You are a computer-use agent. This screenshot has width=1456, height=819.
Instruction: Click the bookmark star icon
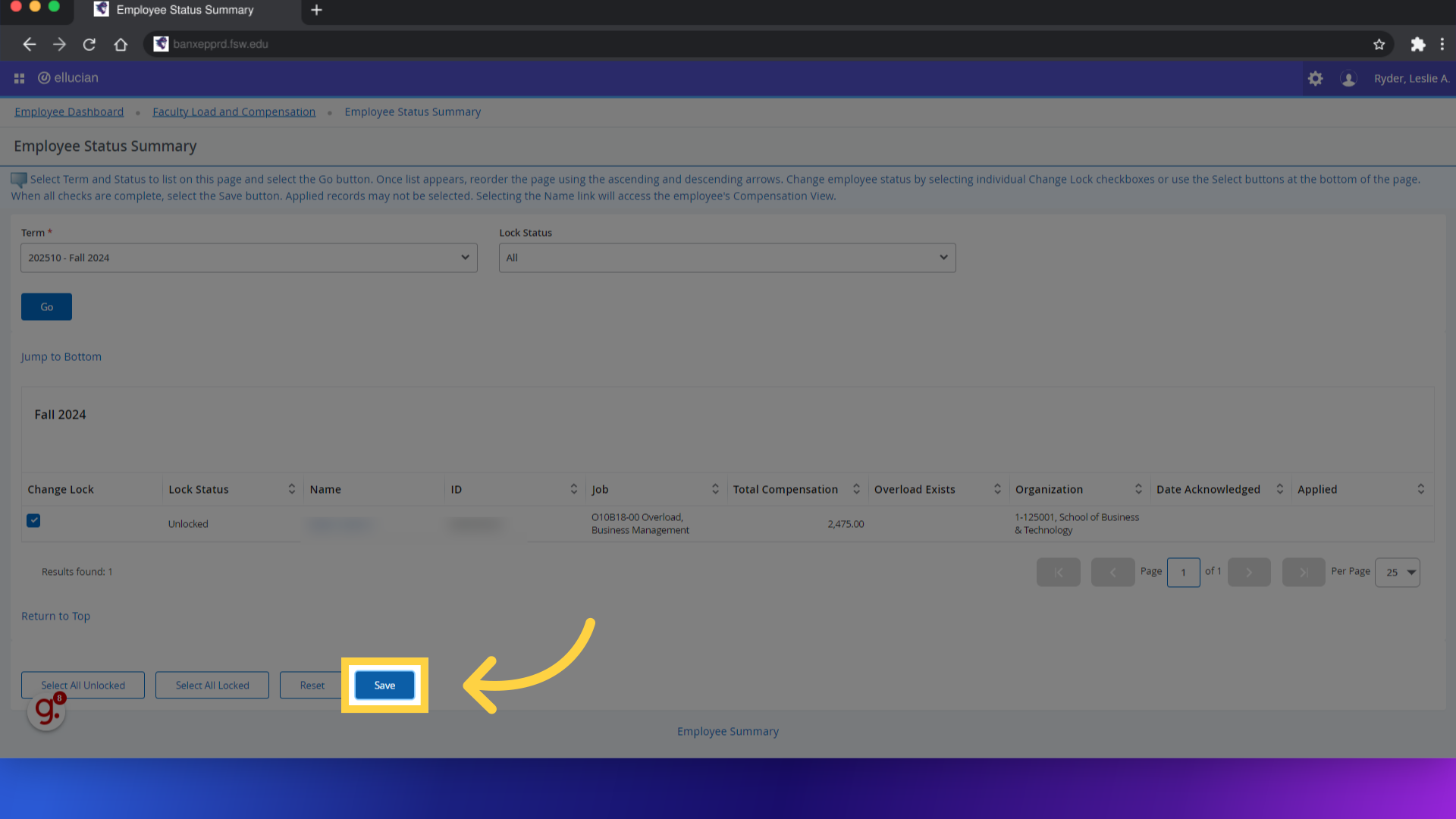1380,43
